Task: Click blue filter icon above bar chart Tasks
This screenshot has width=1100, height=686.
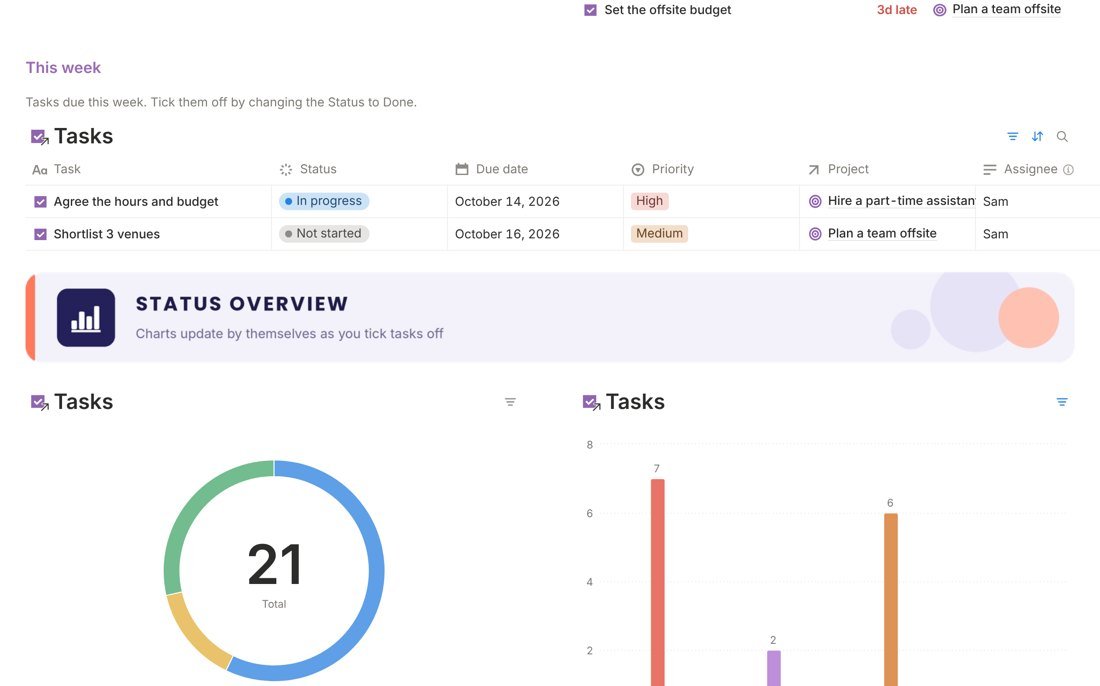Action: 1062,402
